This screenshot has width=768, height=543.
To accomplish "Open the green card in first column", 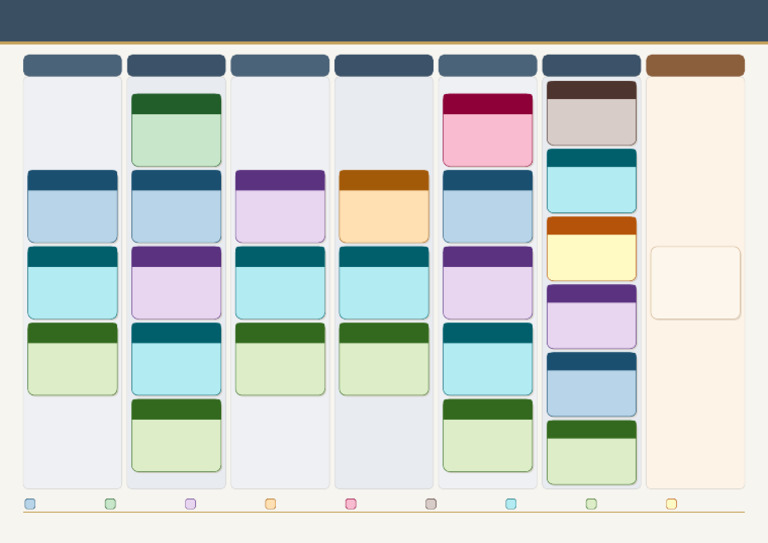I will point(72,359).
